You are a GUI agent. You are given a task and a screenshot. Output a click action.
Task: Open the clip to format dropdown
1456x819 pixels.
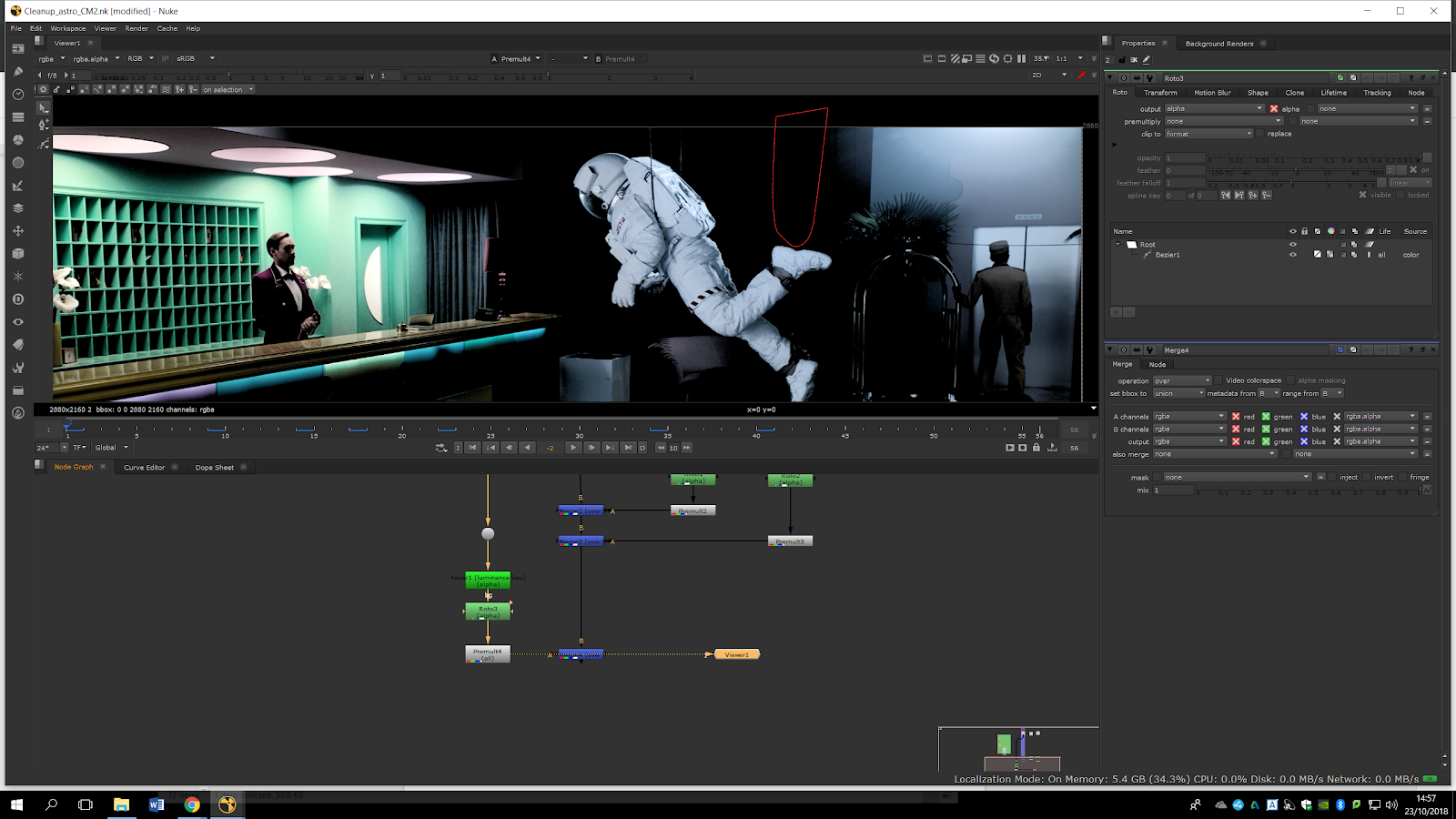(x=1208, y=134)
